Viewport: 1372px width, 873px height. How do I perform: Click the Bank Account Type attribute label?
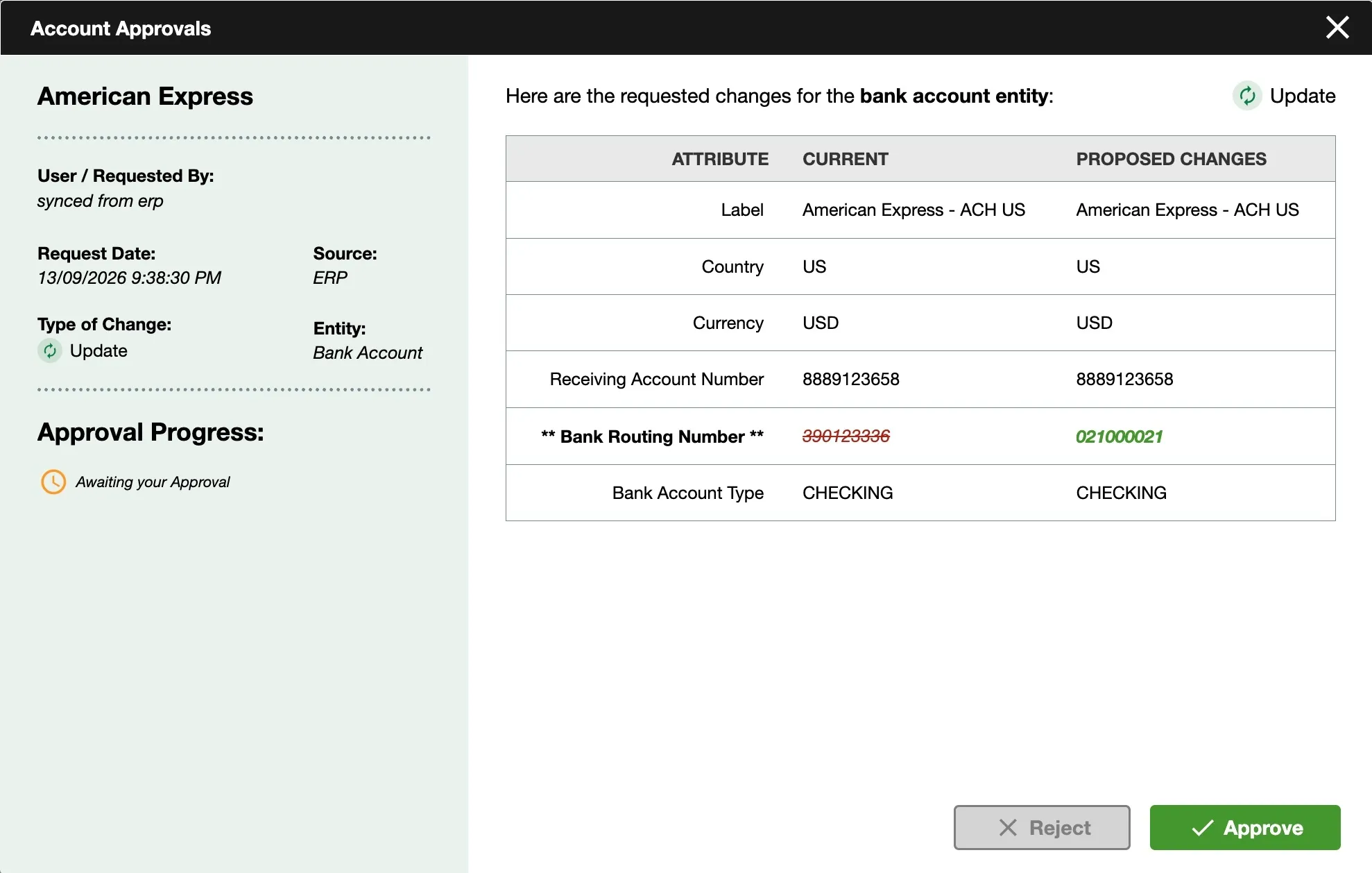(687, 493)
